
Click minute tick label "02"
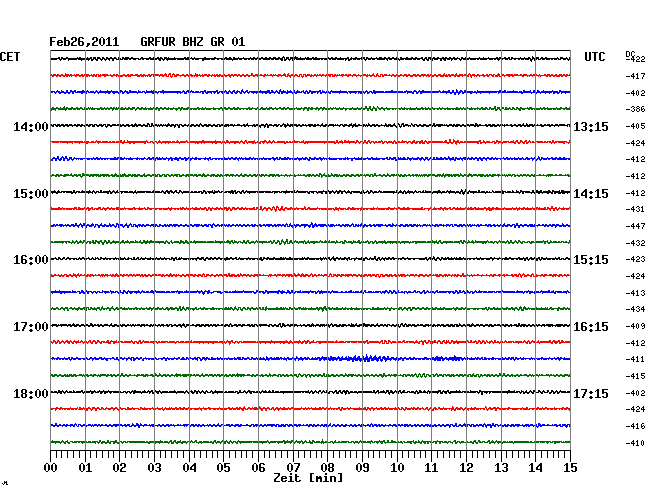point(119,468)
